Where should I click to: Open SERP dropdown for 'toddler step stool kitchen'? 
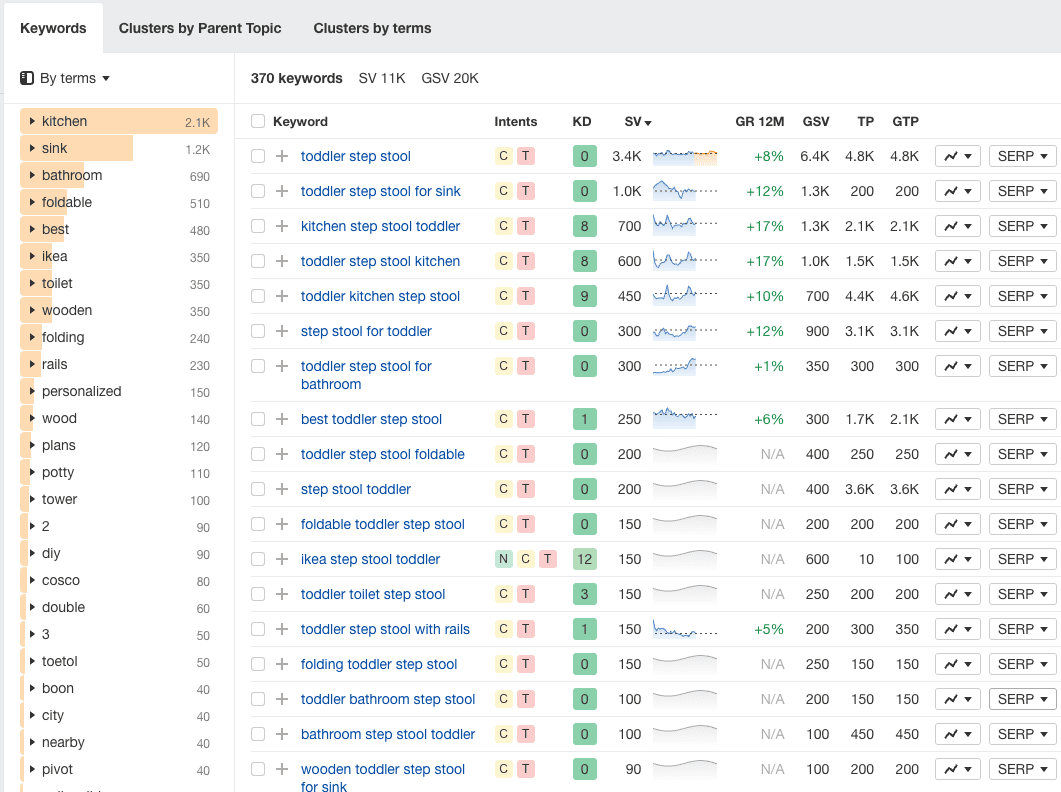click(1022, 261)
